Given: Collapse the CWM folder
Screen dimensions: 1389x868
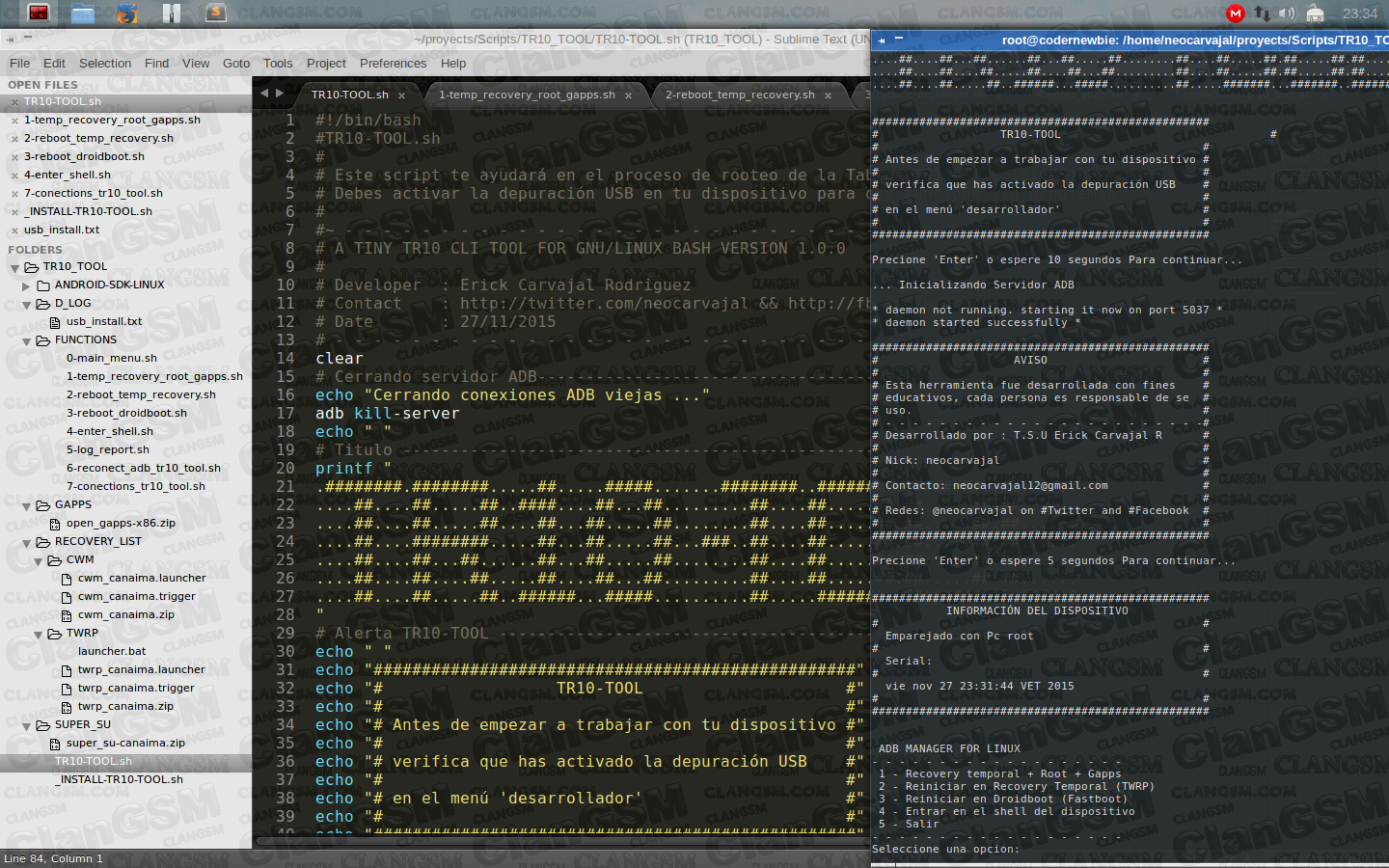Looking at the screenshot, I should [x=38, y=560].
